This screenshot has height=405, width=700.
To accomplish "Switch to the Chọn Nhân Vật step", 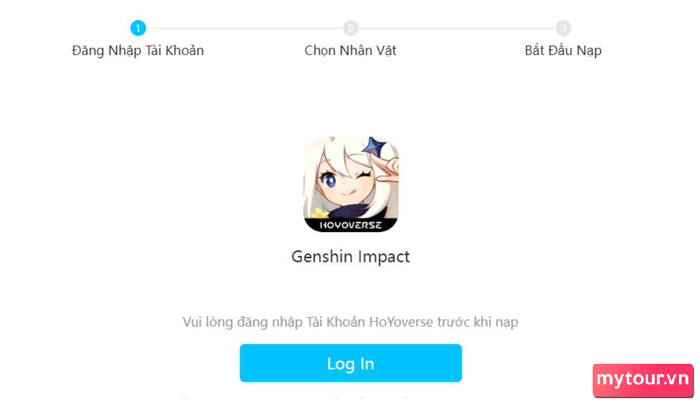I will [350, 50].
